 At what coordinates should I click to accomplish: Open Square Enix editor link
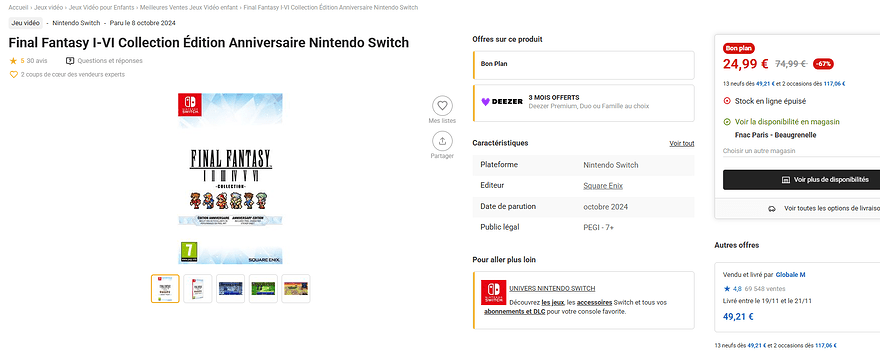tap(603, 186)
